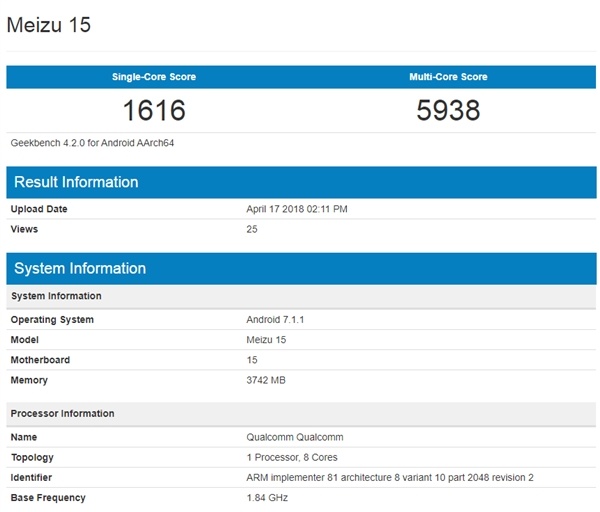Click the Motherboard label
This screenshot has height=512, width=600.
coord(40,360)
